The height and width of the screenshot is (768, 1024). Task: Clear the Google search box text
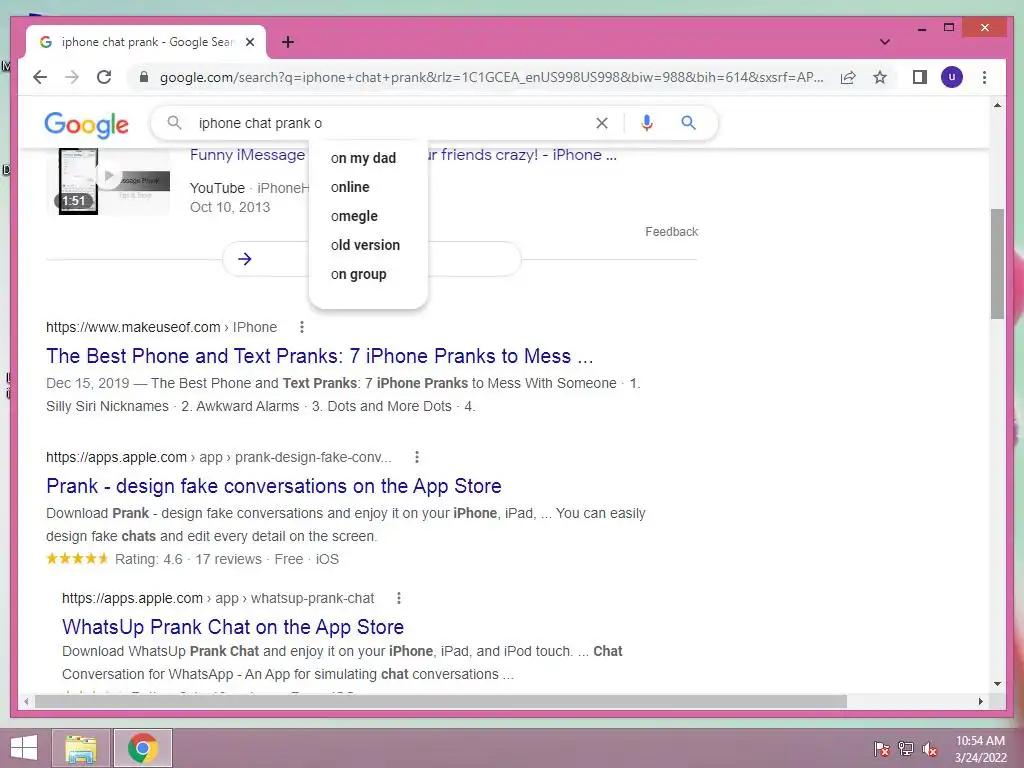pyautogui.click(x=601, y=123)
